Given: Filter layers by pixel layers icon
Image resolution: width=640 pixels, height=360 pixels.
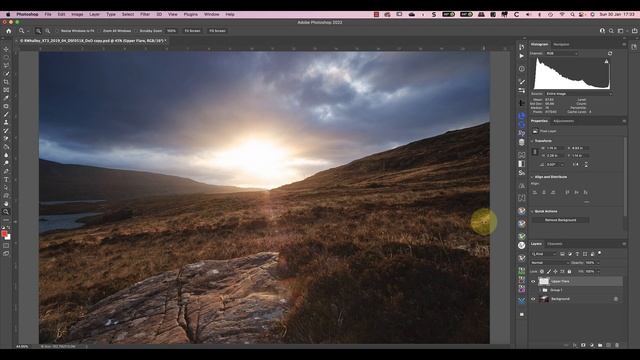Looking at the screenshot, I should click(x=562, y=254).
